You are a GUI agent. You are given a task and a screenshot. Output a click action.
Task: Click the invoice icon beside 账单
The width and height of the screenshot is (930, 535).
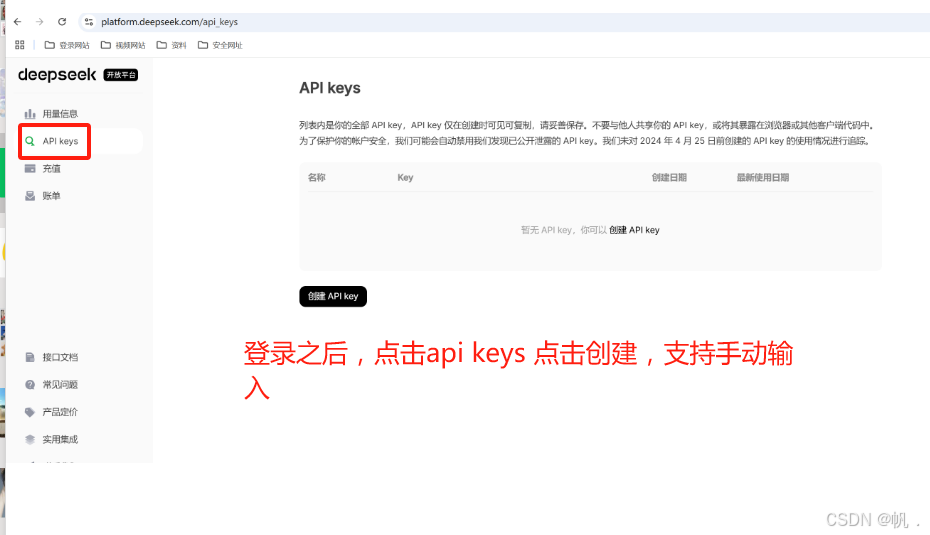30,196
